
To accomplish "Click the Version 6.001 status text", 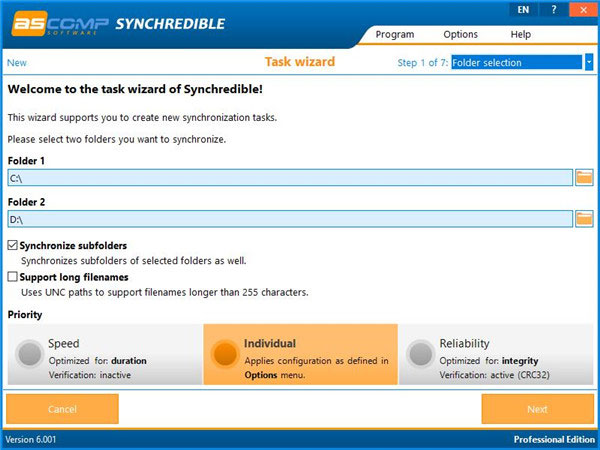I will pos(31,439).
